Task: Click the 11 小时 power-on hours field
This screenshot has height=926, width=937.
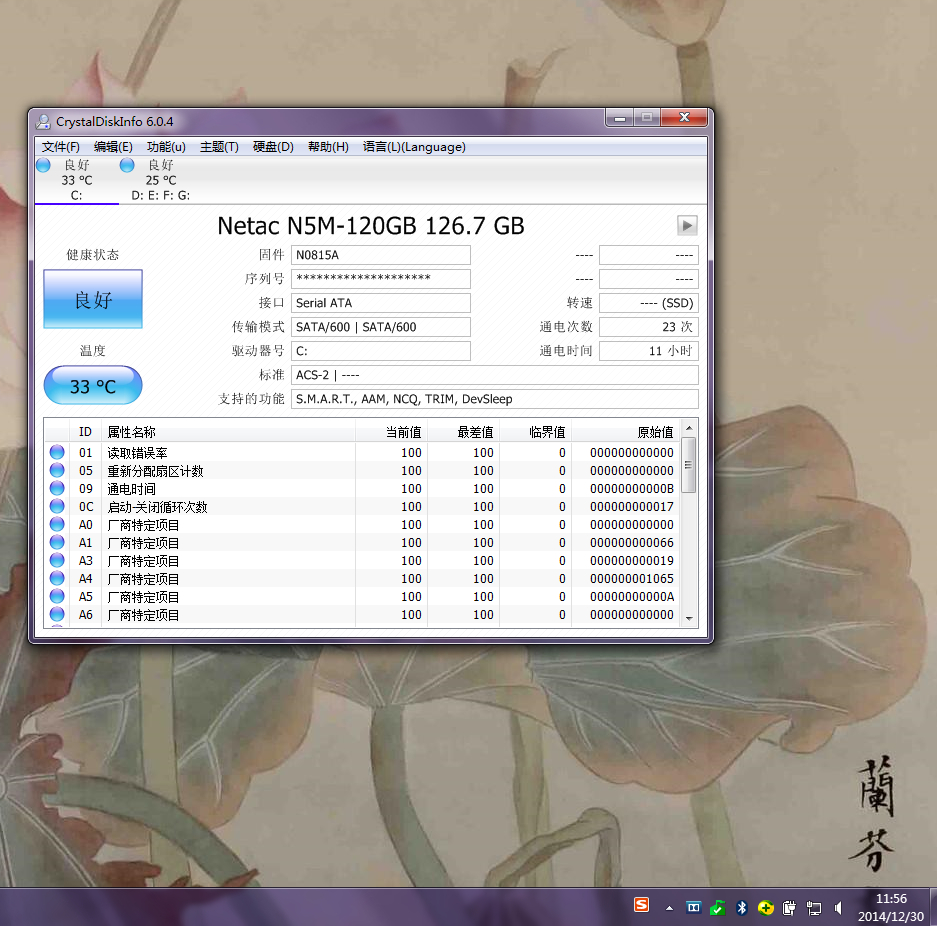Action: [649, 351]
